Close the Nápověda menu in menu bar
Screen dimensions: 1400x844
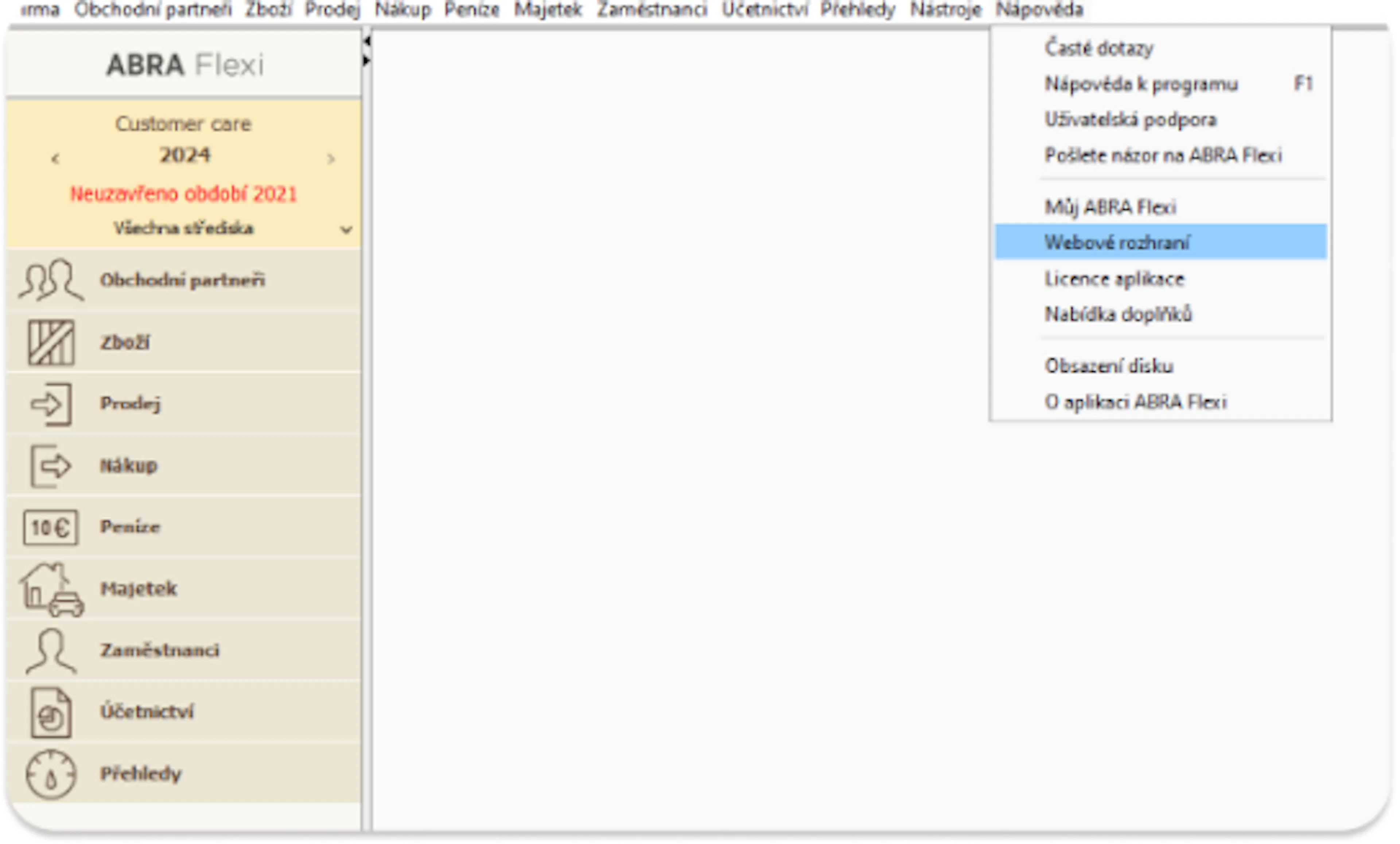1040,10
